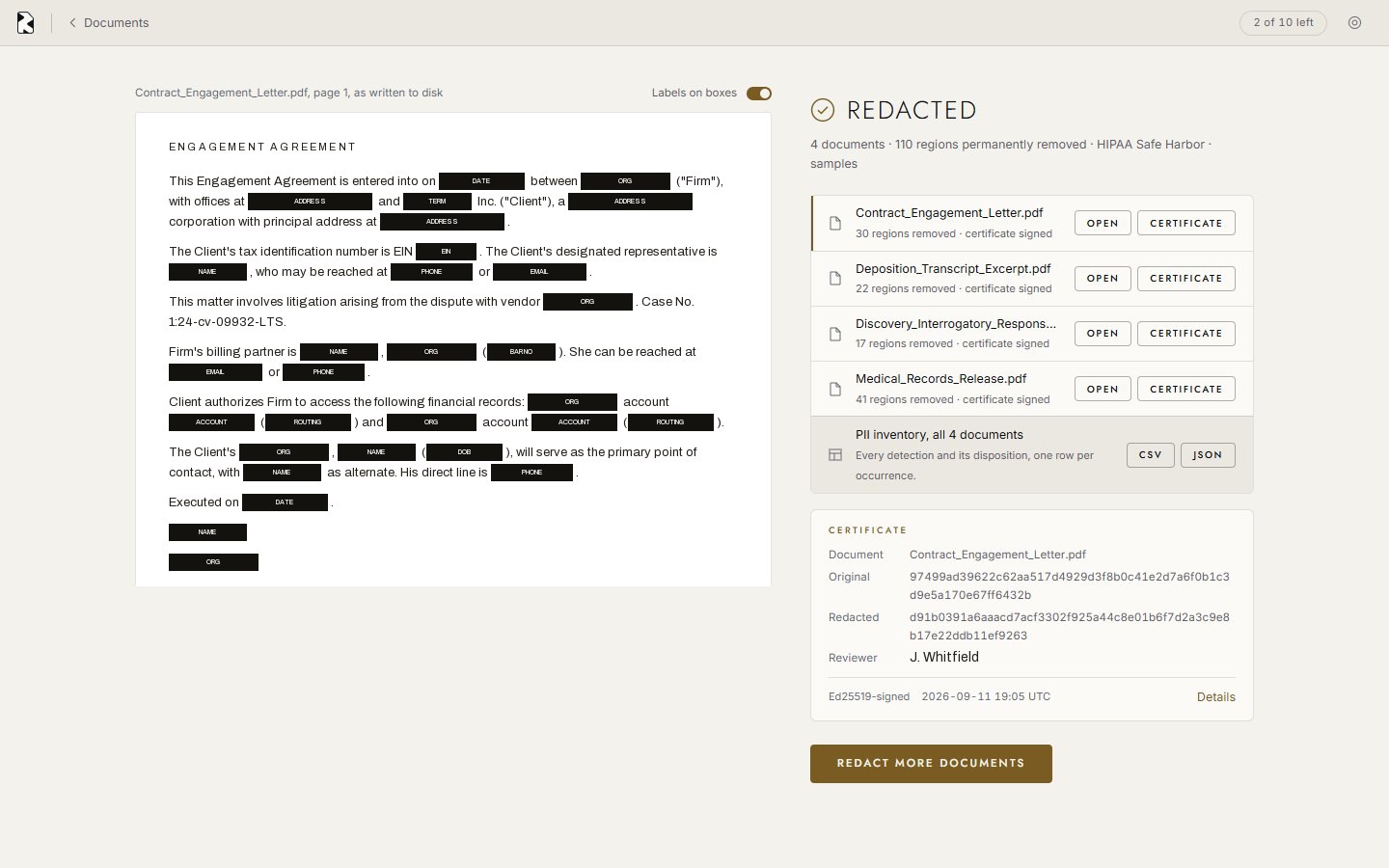Click the app logo icon
This screenshot has width=1389, height=868.
[x=26, y=22]
